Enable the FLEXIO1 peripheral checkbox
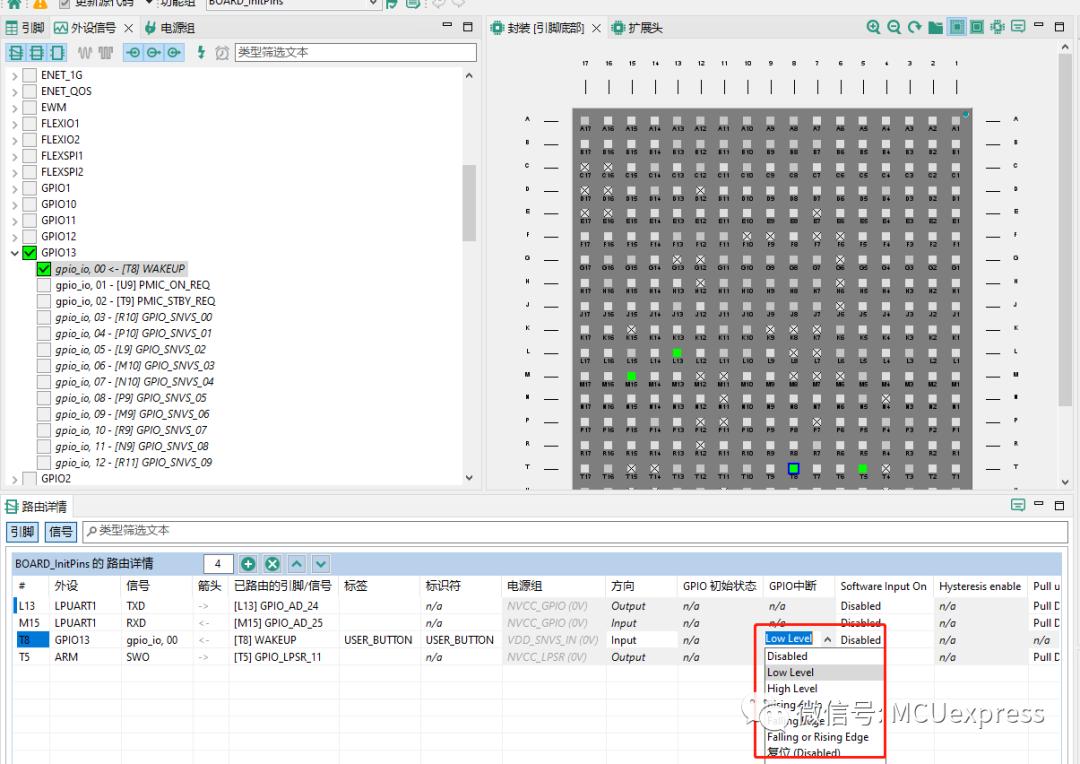This screenshot has width=1080, height=764. coord(30,123)
